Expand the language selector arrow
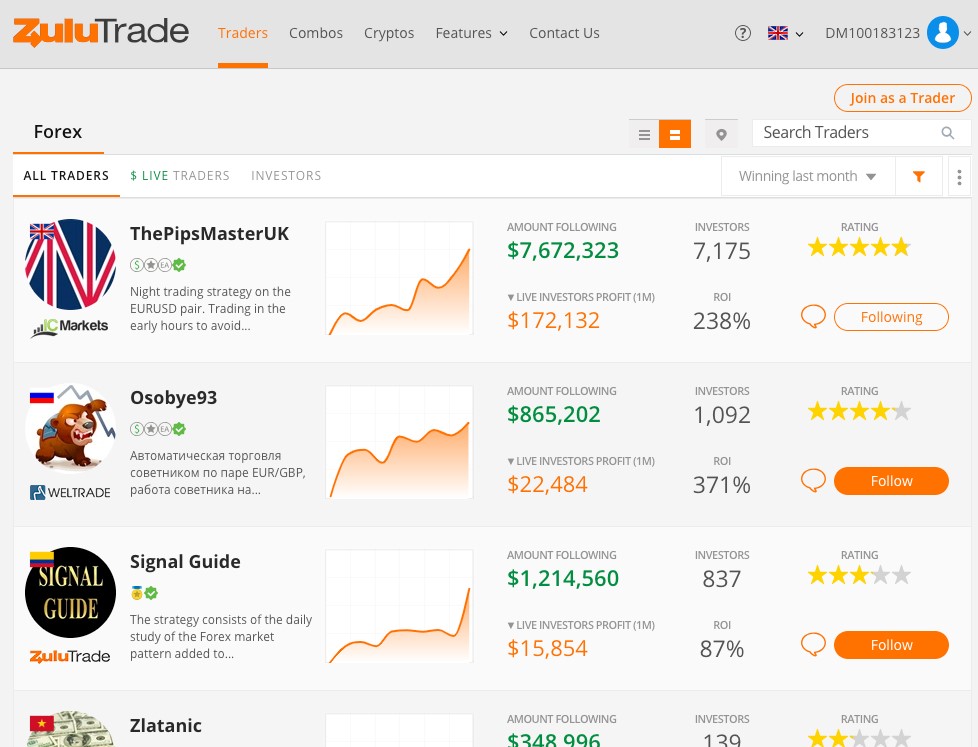 coord(800,34)
